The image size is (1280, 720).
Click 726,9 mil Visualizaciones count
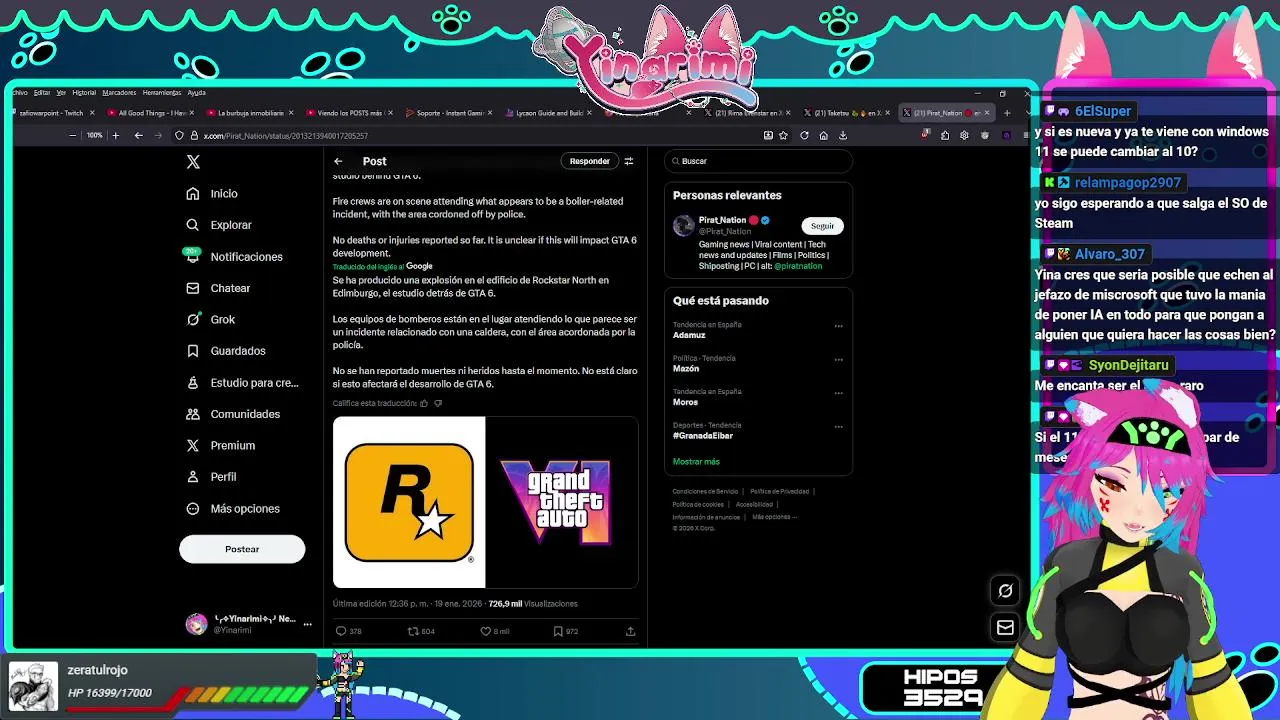coord(533,604)
